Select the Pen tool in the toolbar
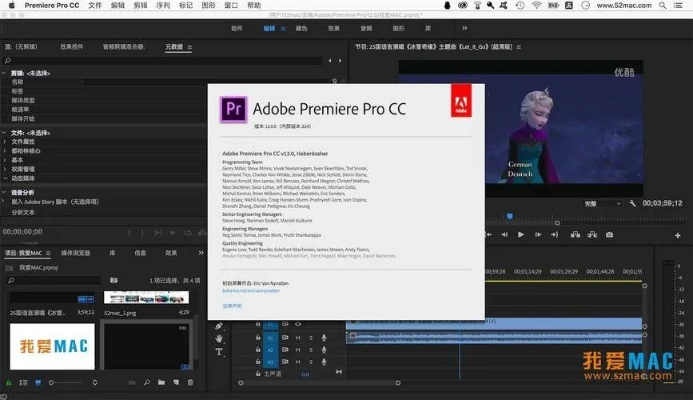Screen dimensions: 693x400 click(219, 326)
